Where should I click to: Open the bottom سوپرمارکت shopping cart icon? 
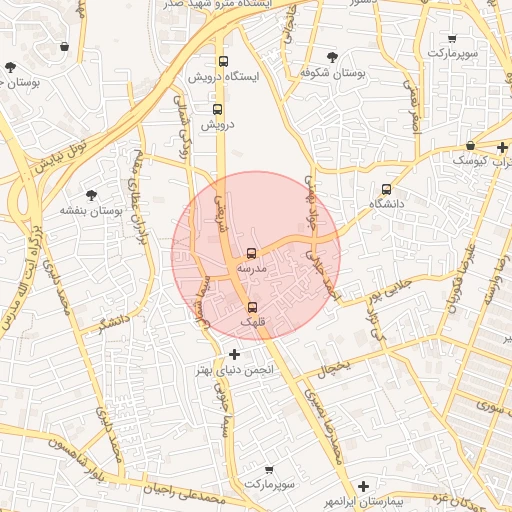point(269,470)
